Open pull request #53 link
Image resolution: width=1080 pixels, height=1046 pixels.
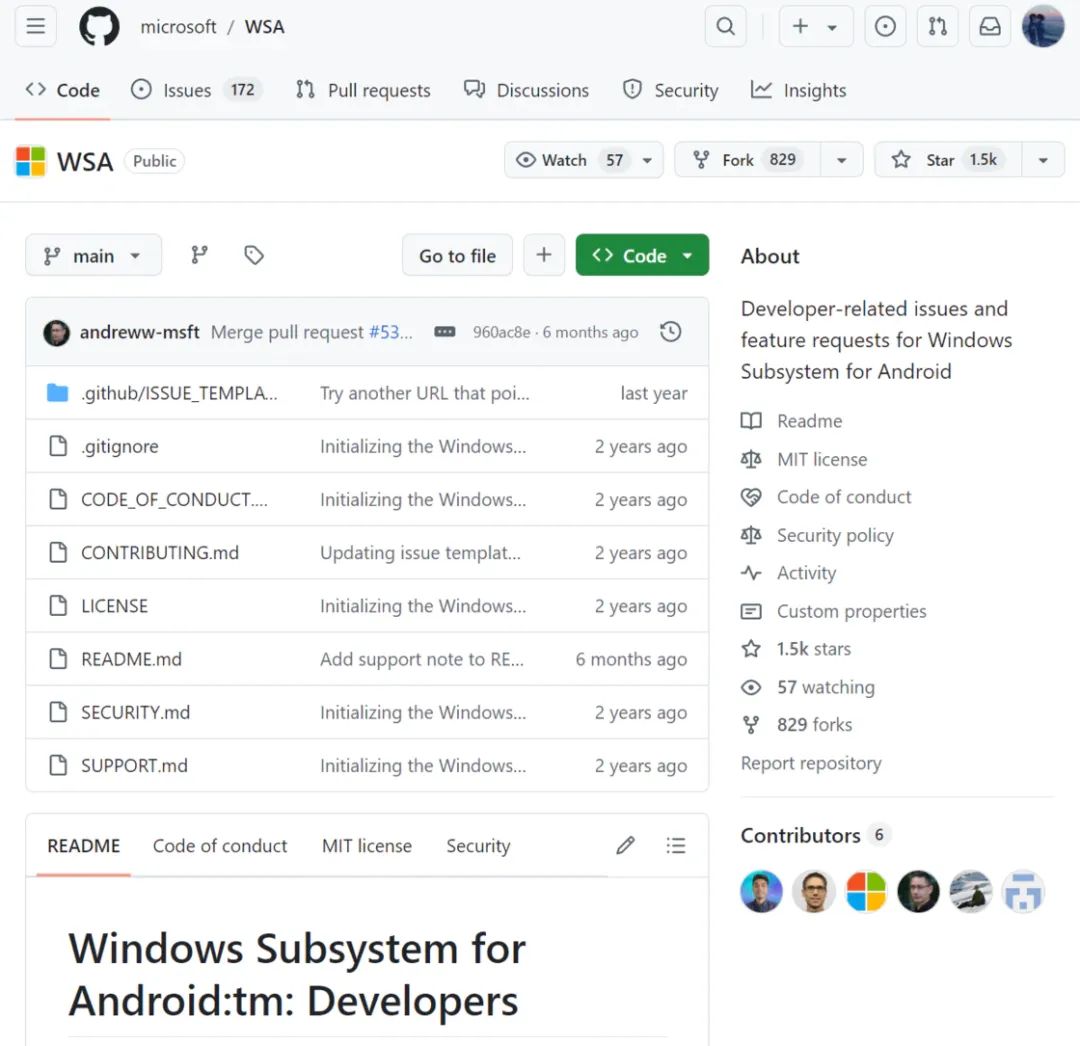pos(391,332)
